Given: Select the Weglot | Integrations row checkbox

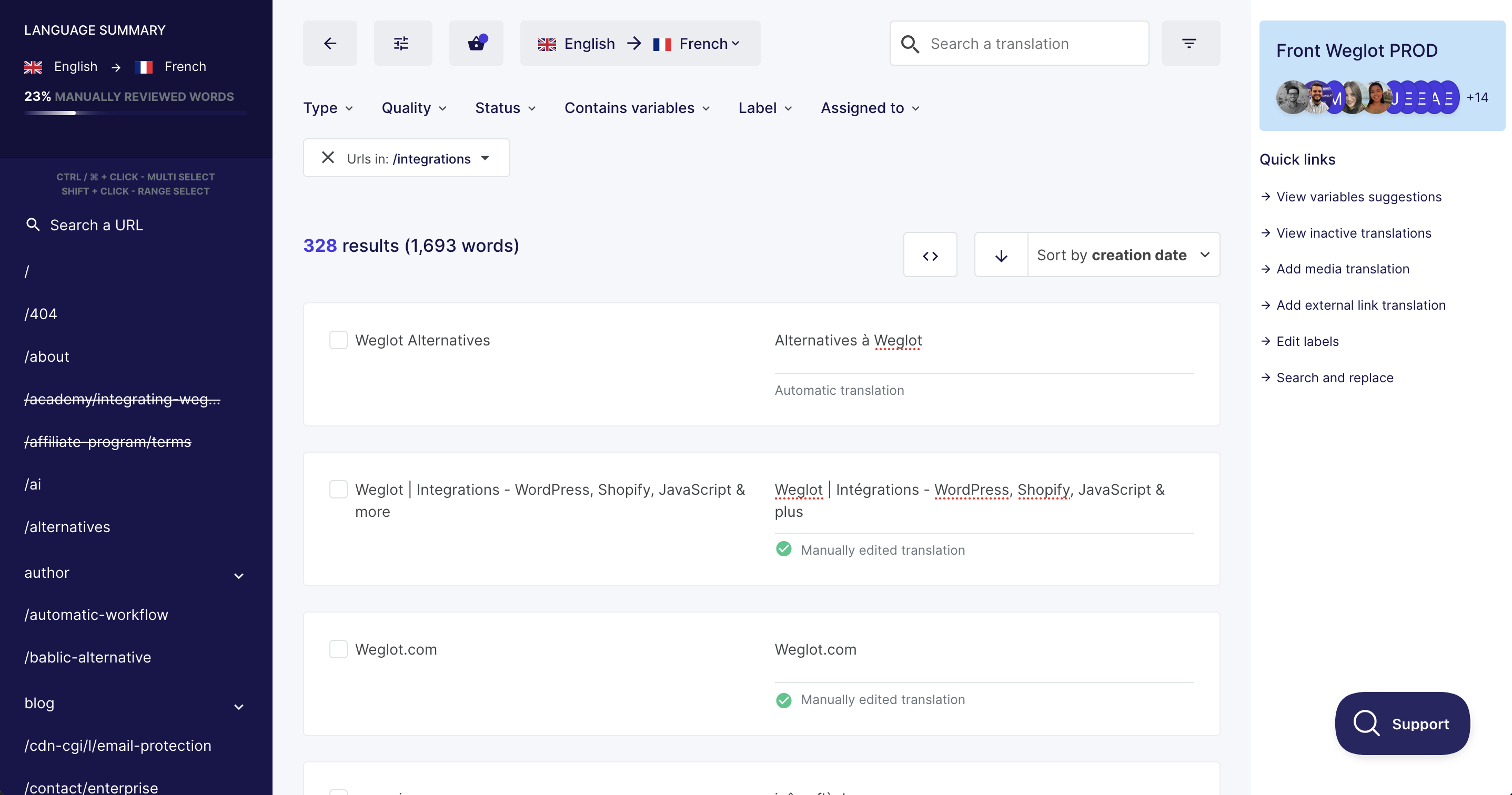Looking at the screenshot, I should pos(338,490).
